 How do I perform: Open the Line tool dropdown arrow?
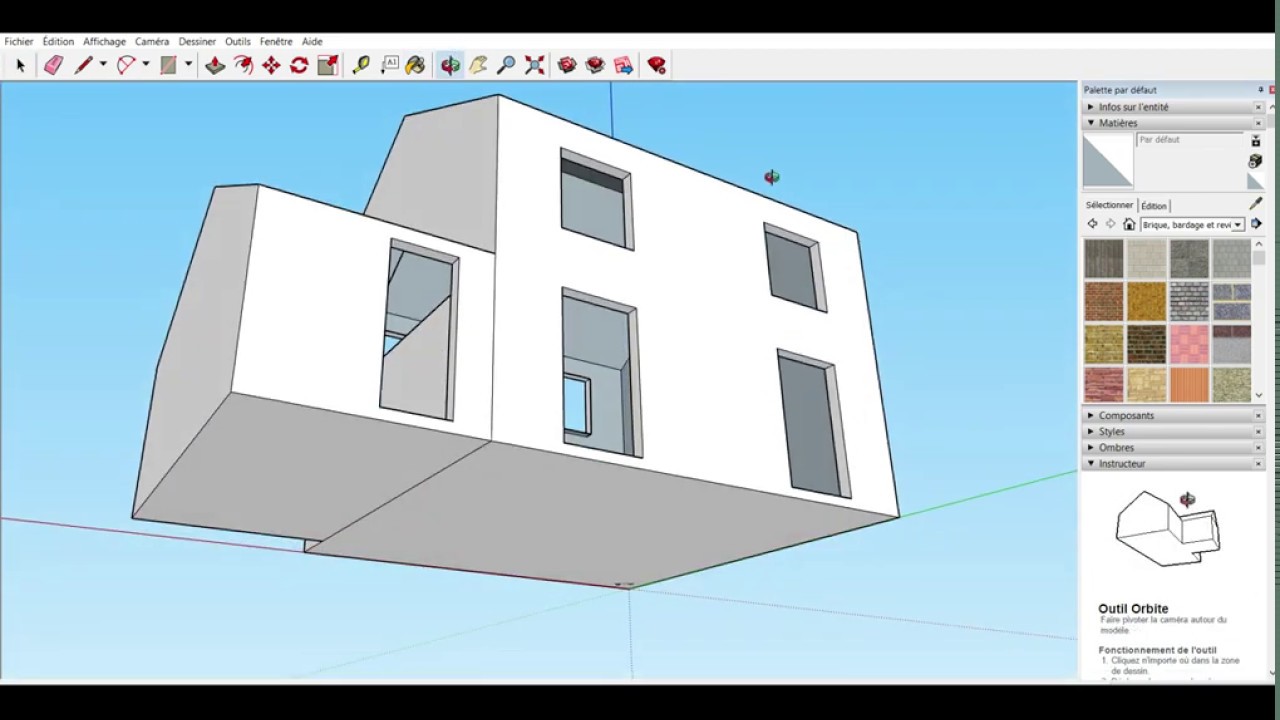tap(102, 66)
